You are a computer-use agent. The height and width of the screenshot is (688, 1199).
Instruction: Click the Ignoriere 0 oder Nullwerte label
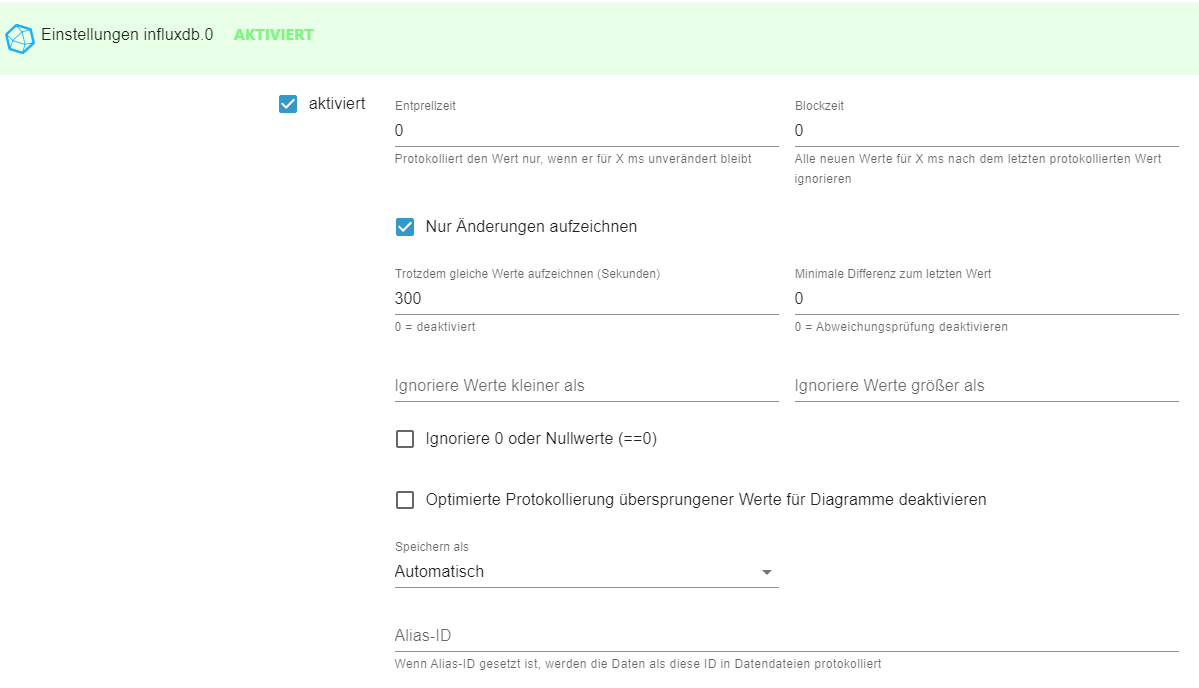(541, 439)
